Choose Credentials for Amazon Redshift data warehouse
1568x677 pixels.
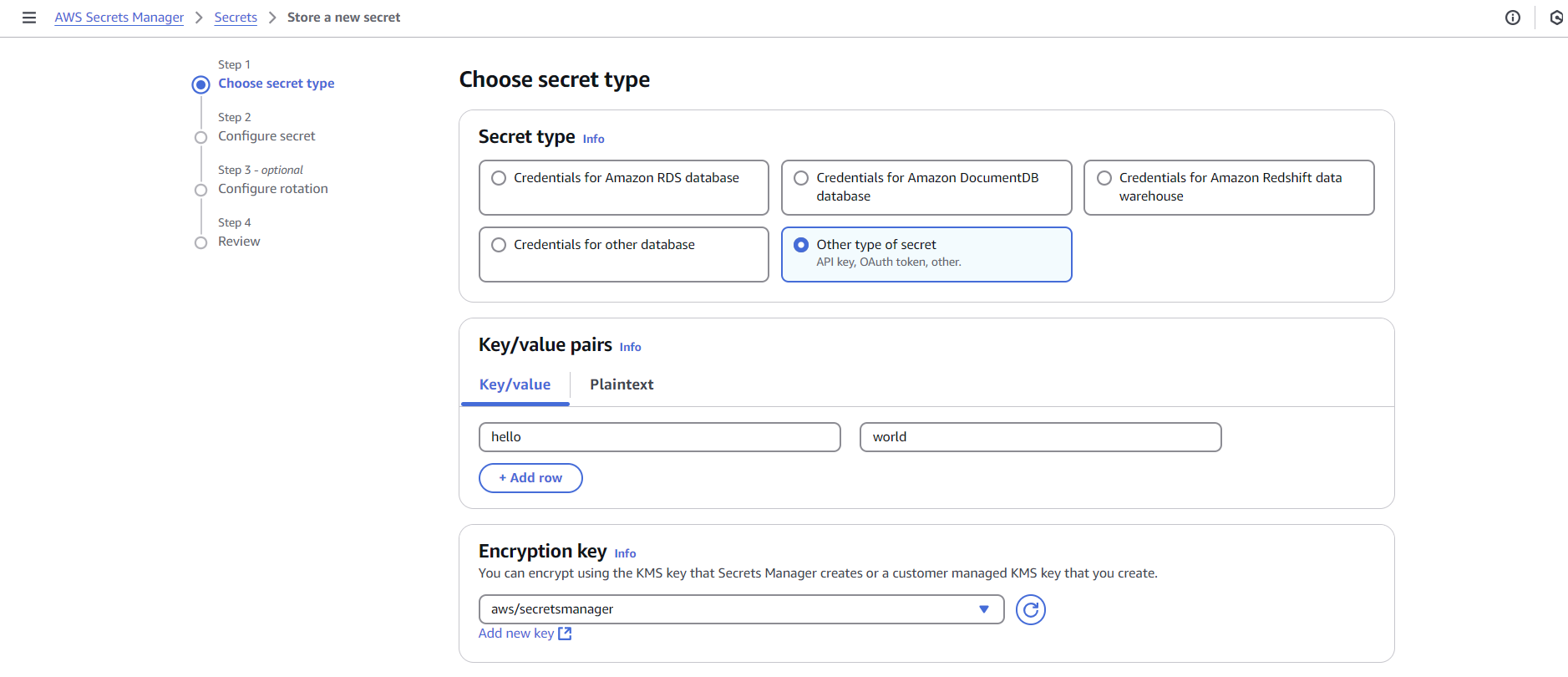[1104, 178]
